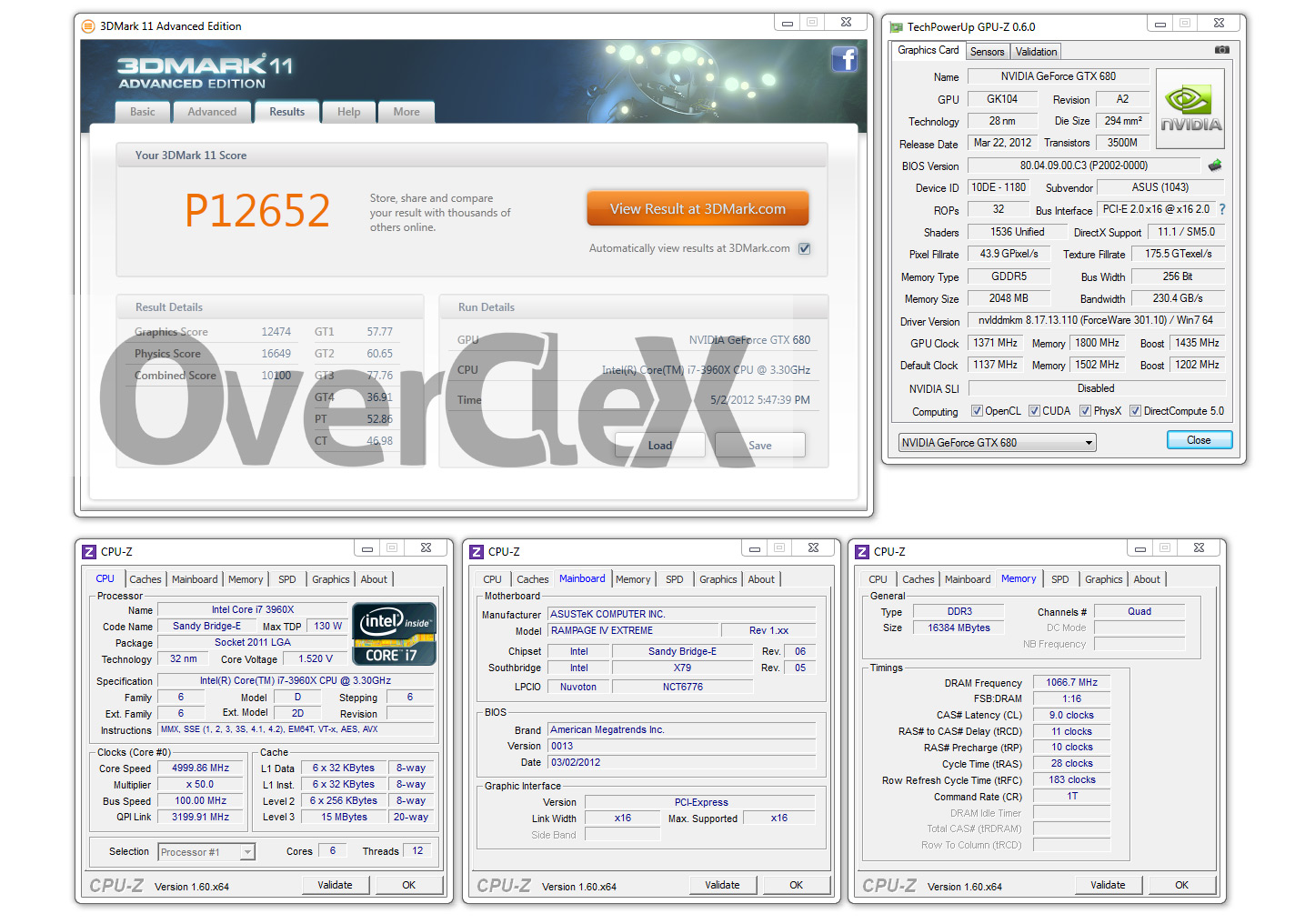The image size is (1295, 924).
Task: Click Validate in the CPU-Z motherboard window
Action: 722,885
